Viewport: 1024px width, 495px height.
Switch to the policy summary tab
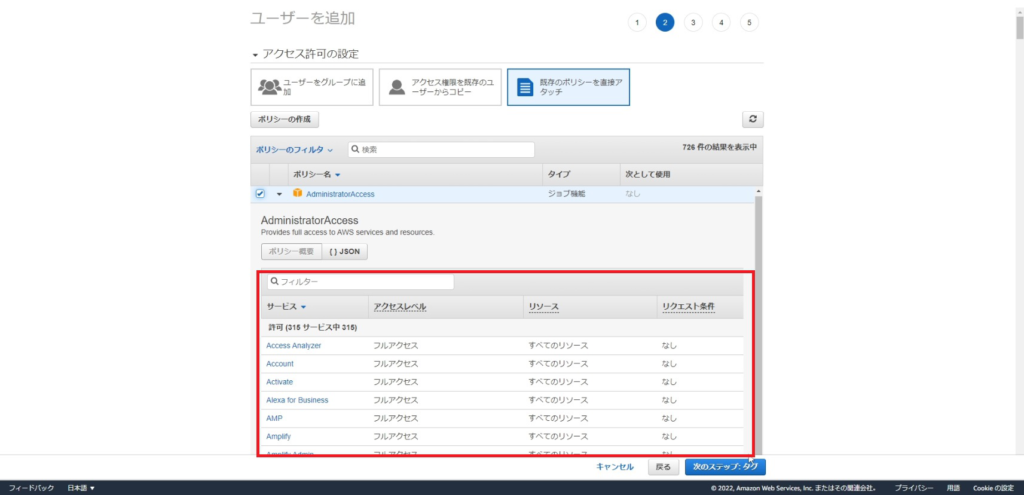pyautogui.click(x=291, y=252)
